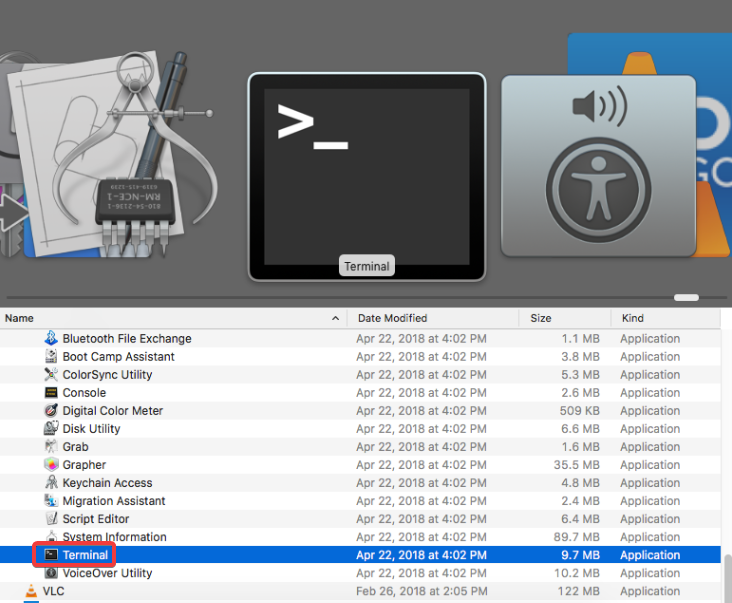The height and width of the screenshot is (603, 732).
Task: Click the Digital Color Meter icon
Action: pyautogui.click(x=51, y=410)
